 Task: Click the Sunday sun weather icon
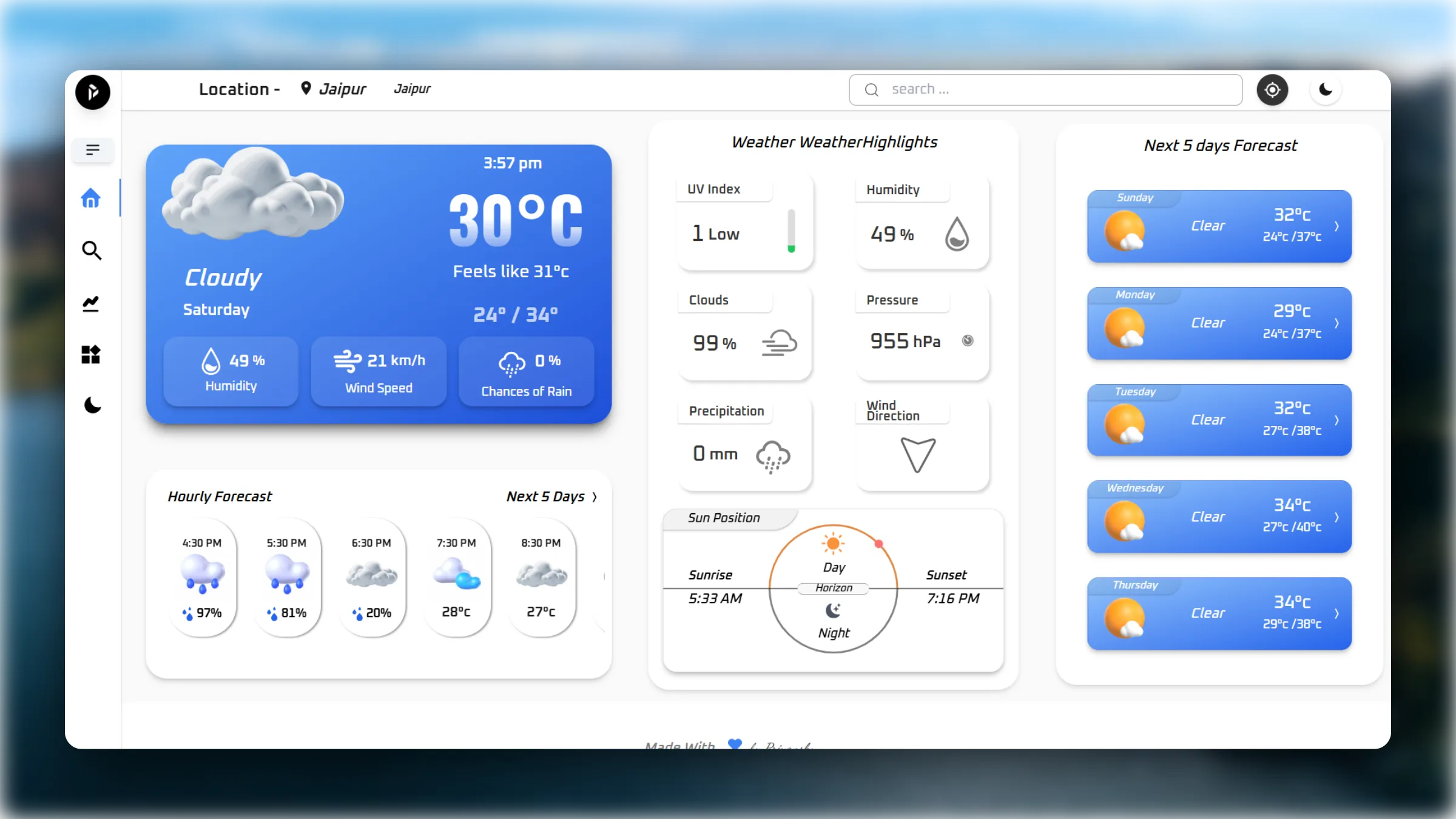pyautogui.click(x=1125, y=231)
